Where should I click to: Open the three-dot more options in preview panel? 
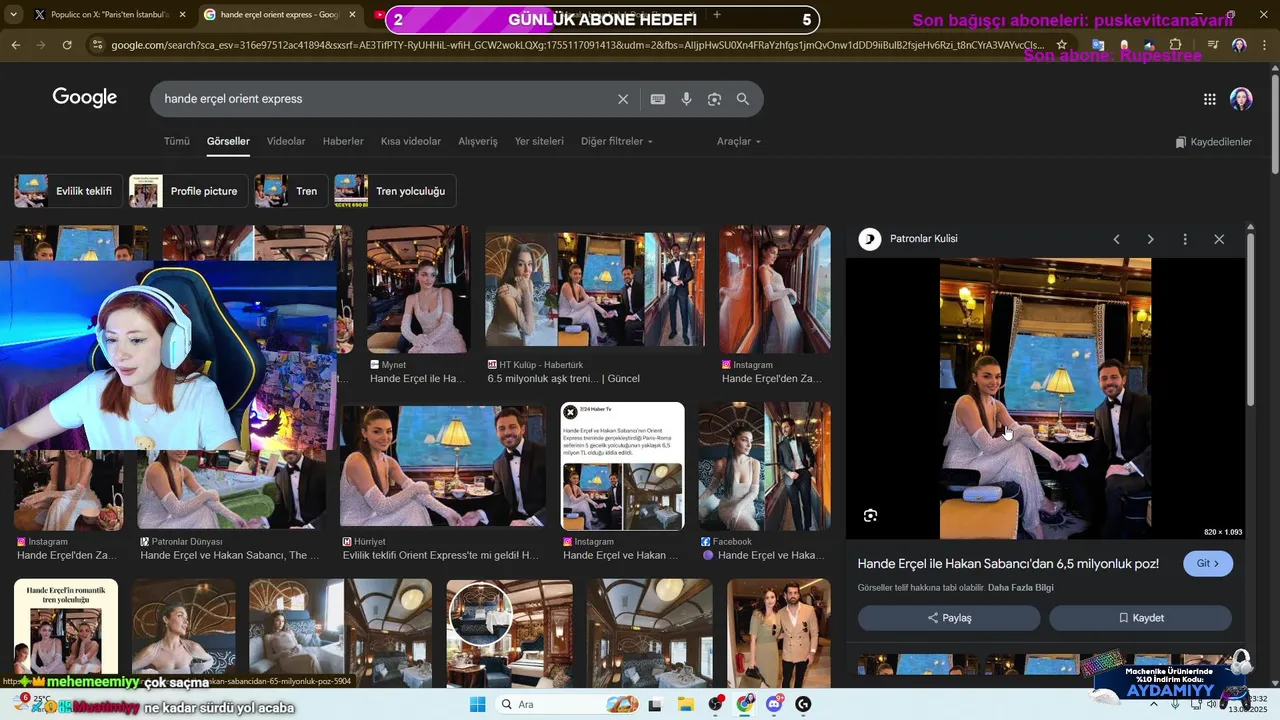1185,239
